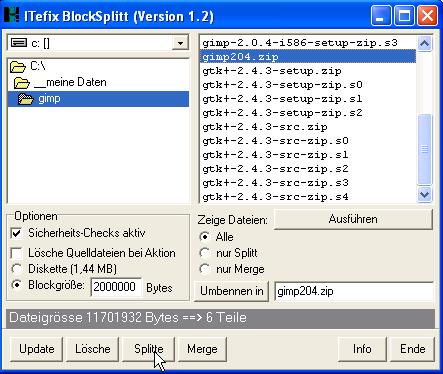
Task: Click the Blockgröße value field showing 2000000
Action: pos(116,287)
